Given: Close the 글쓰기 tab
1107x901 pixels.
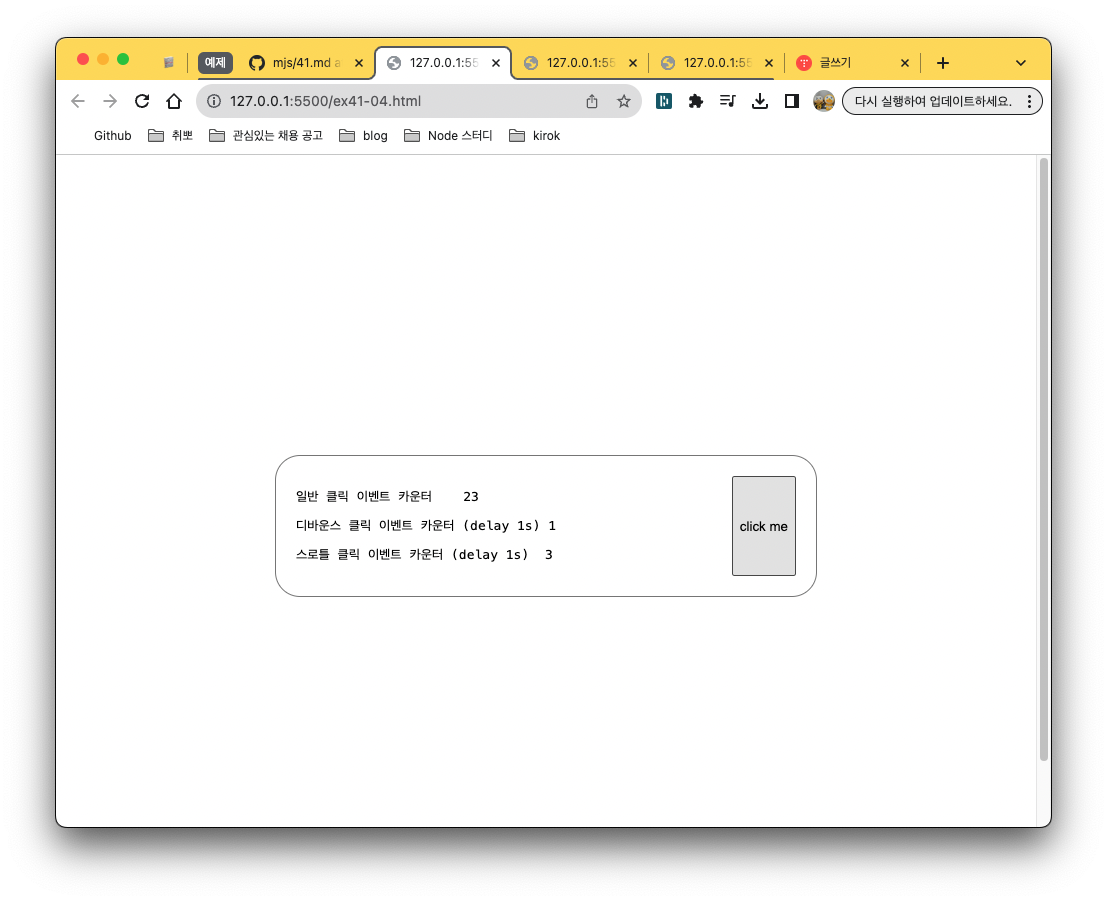Looking at the screenshot, I should point(904,63).
